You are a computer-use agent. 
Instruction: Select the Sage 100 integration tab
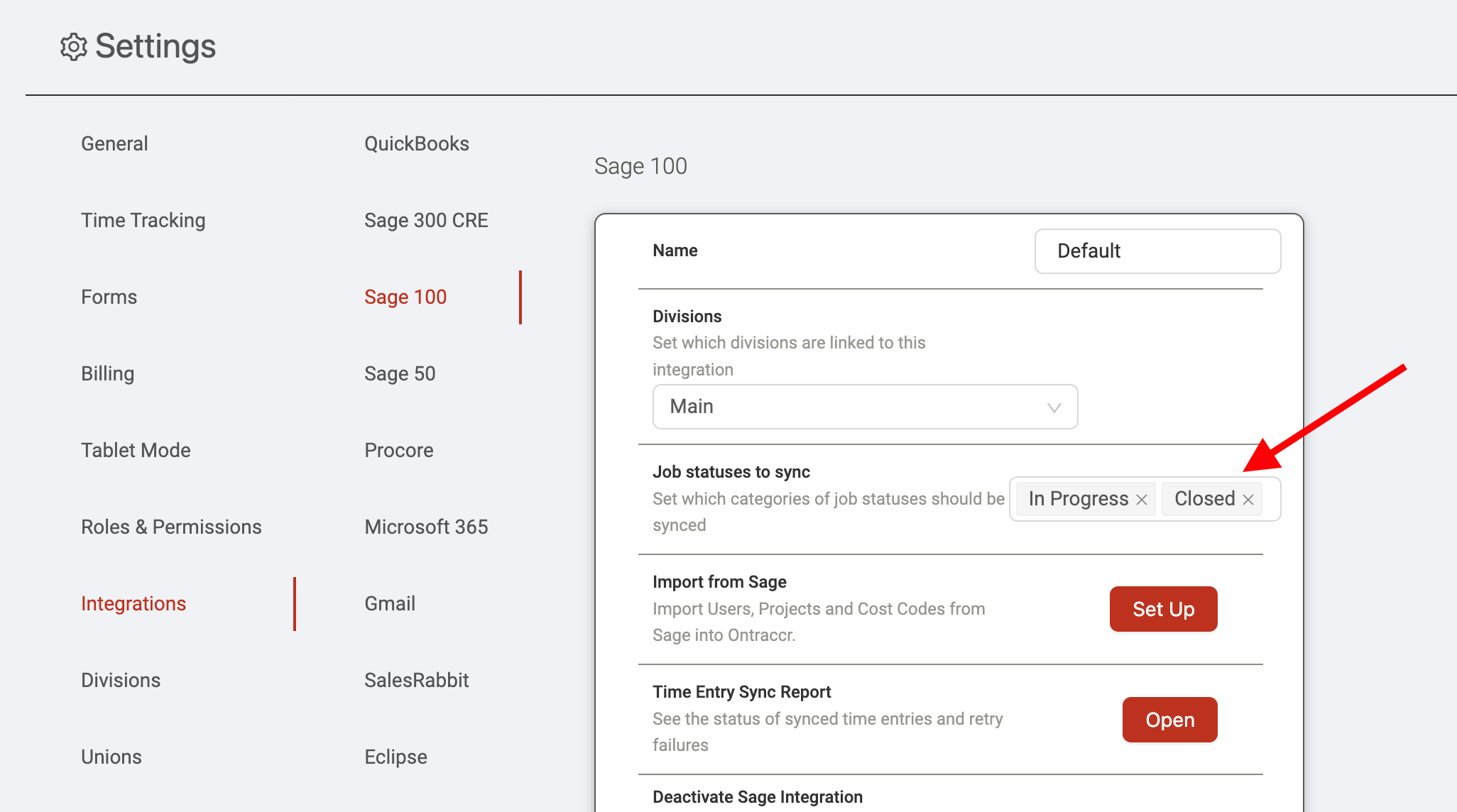(x=405, y=297)
